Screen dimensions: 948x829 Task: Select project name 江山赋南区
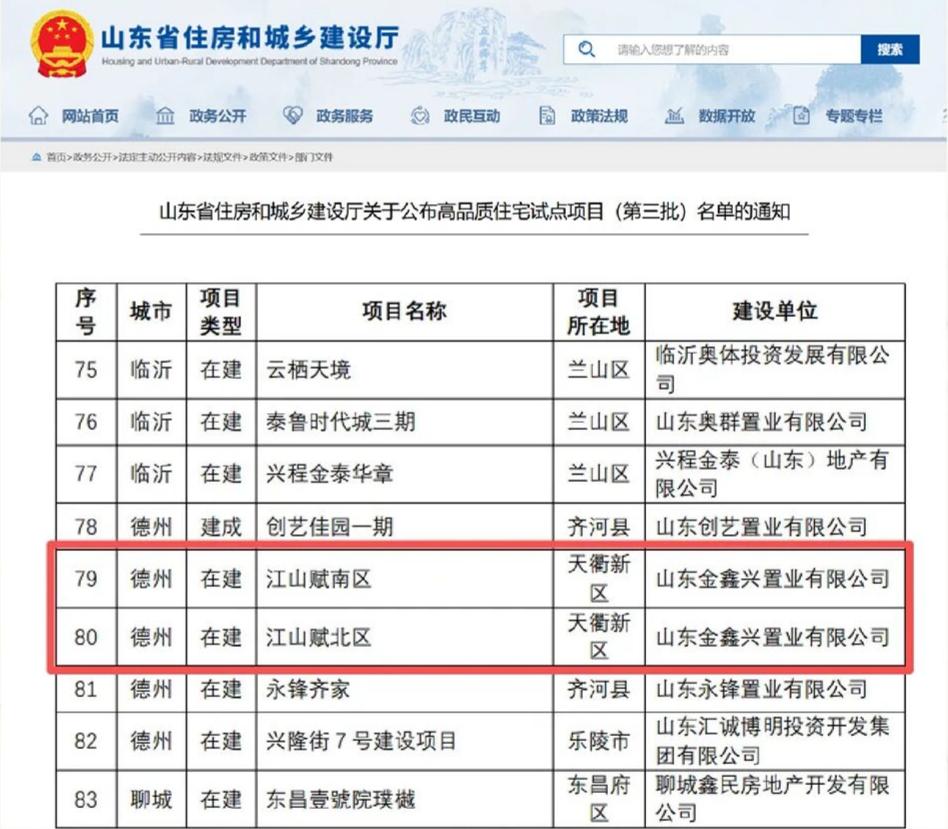(319, 579)
